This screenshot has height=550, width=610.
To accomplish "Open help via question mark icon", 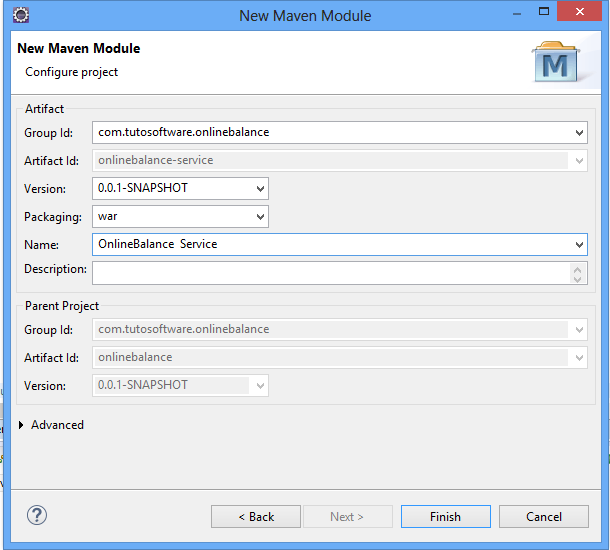I will pyautogui.click(x=37, y=515).
